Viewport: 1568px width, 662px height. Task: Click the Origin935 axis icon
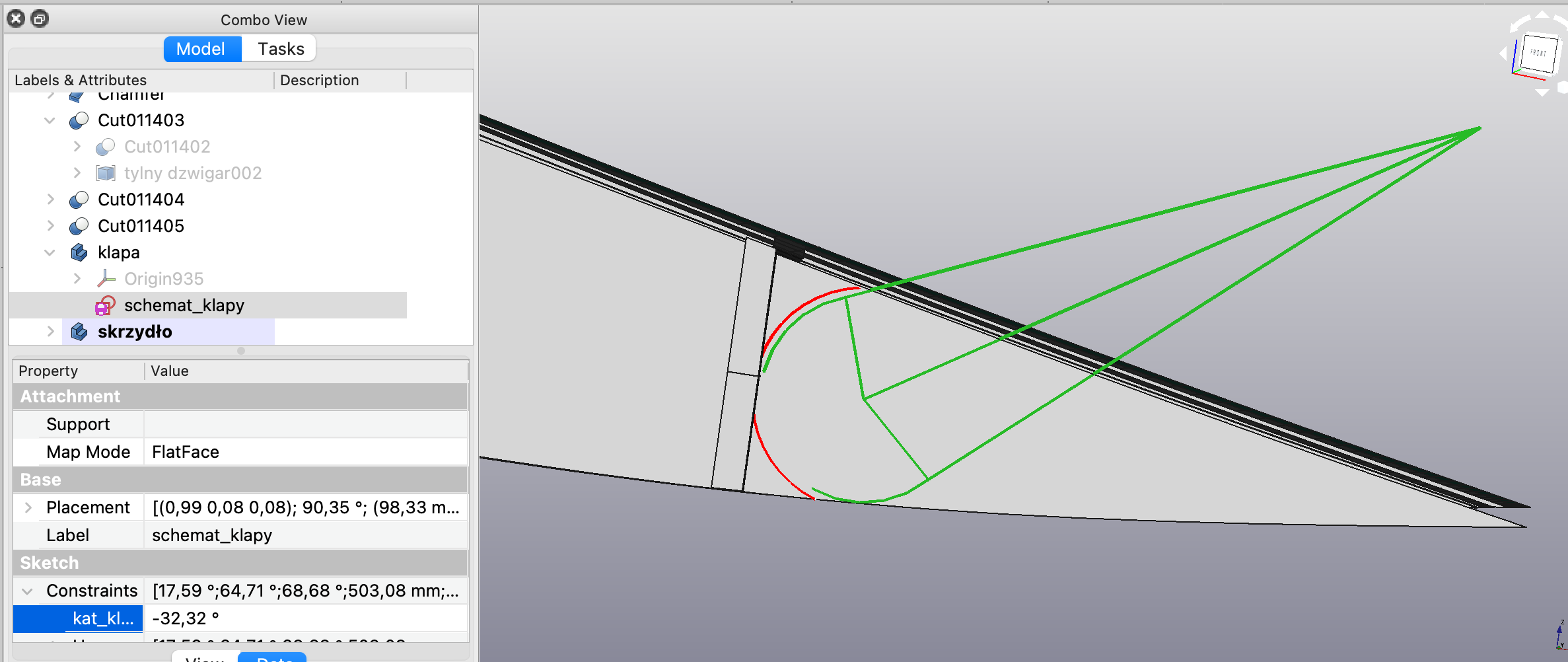tap(105, 279)
